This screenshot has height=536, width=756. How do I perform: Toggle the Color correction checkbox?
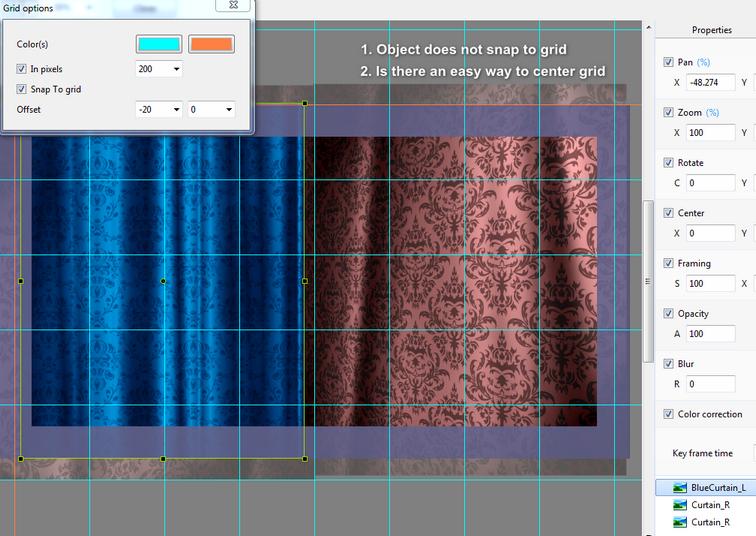point(669,414)
